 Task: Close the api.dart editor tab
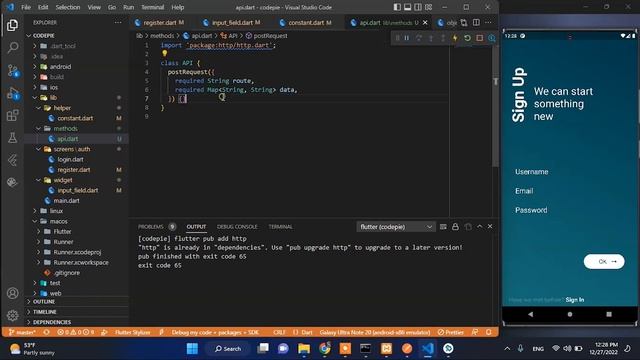click(x=425, y=22)
